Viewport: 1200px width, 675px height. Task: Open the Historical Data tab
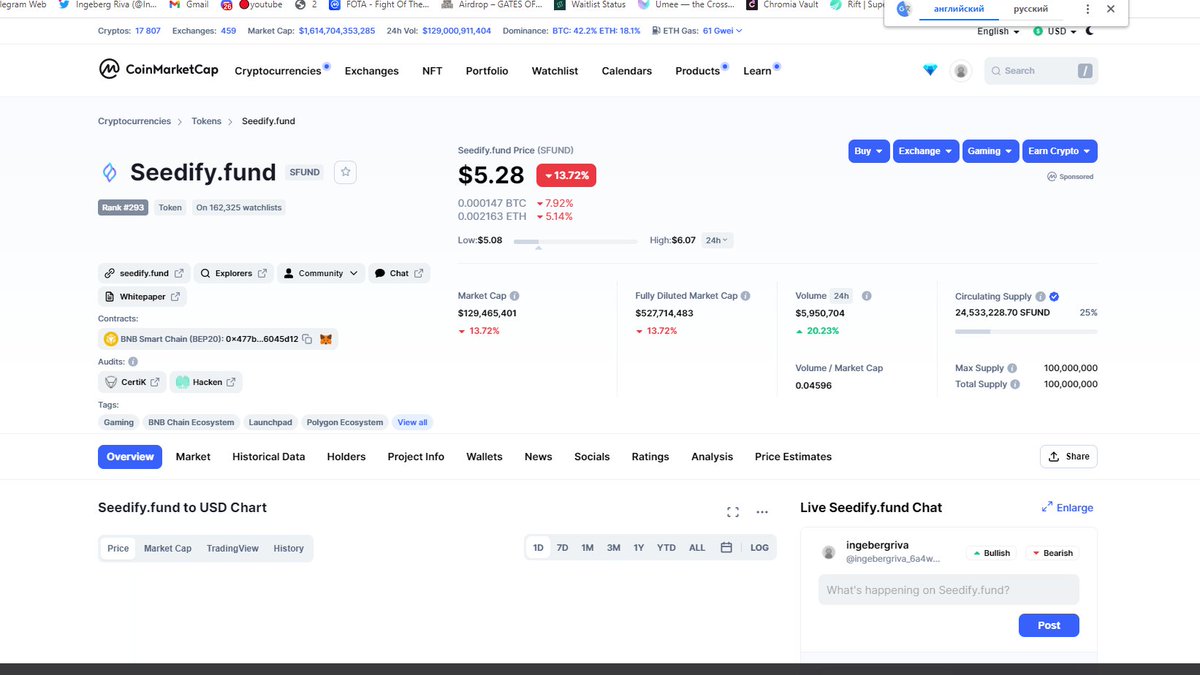click(269, 457)
